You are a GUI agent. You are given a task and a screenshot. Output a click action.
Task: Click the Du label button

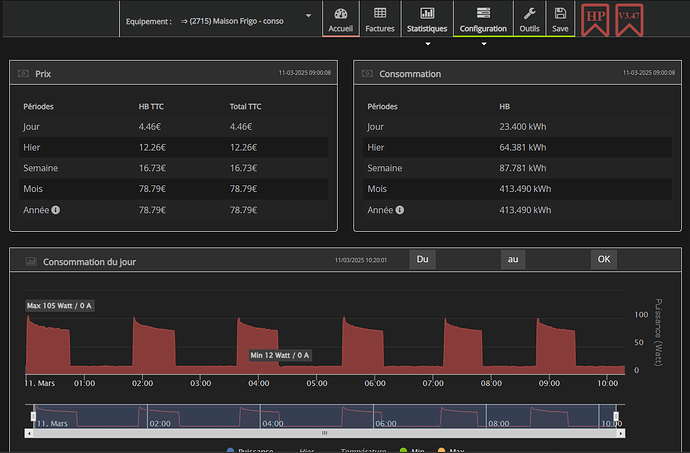(422, 259)
